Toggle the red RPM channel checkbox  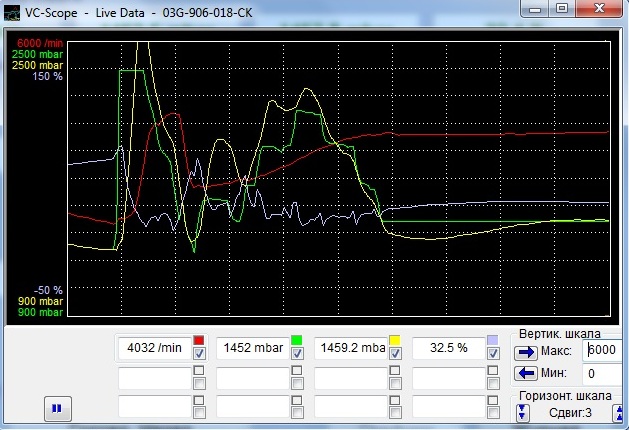click(199, 353)
